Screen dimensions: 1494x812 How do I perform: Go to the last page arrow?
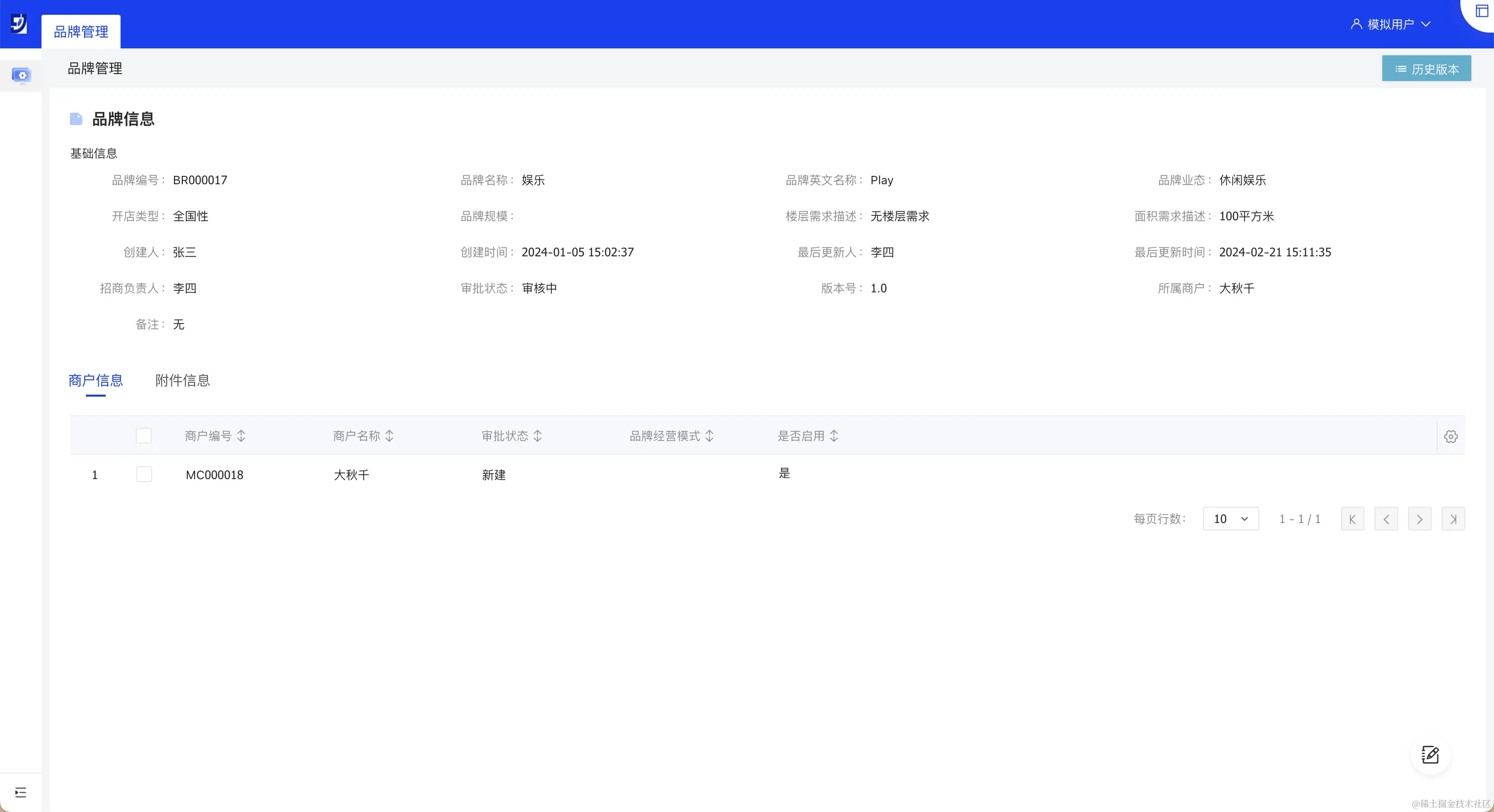1453,519
